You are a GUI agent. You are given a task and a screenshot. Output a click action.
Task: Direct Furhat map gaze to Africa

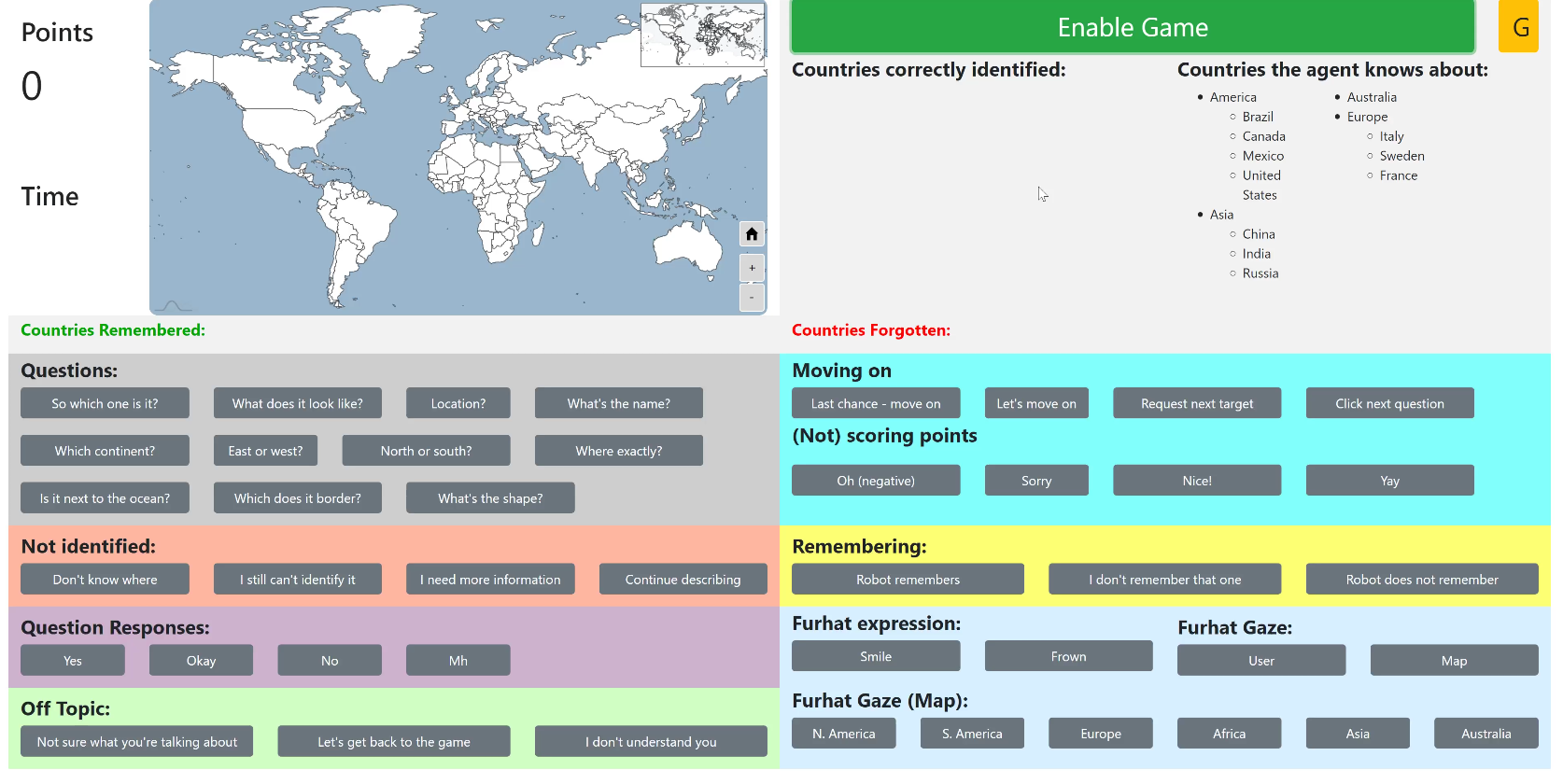point(1229,734)
